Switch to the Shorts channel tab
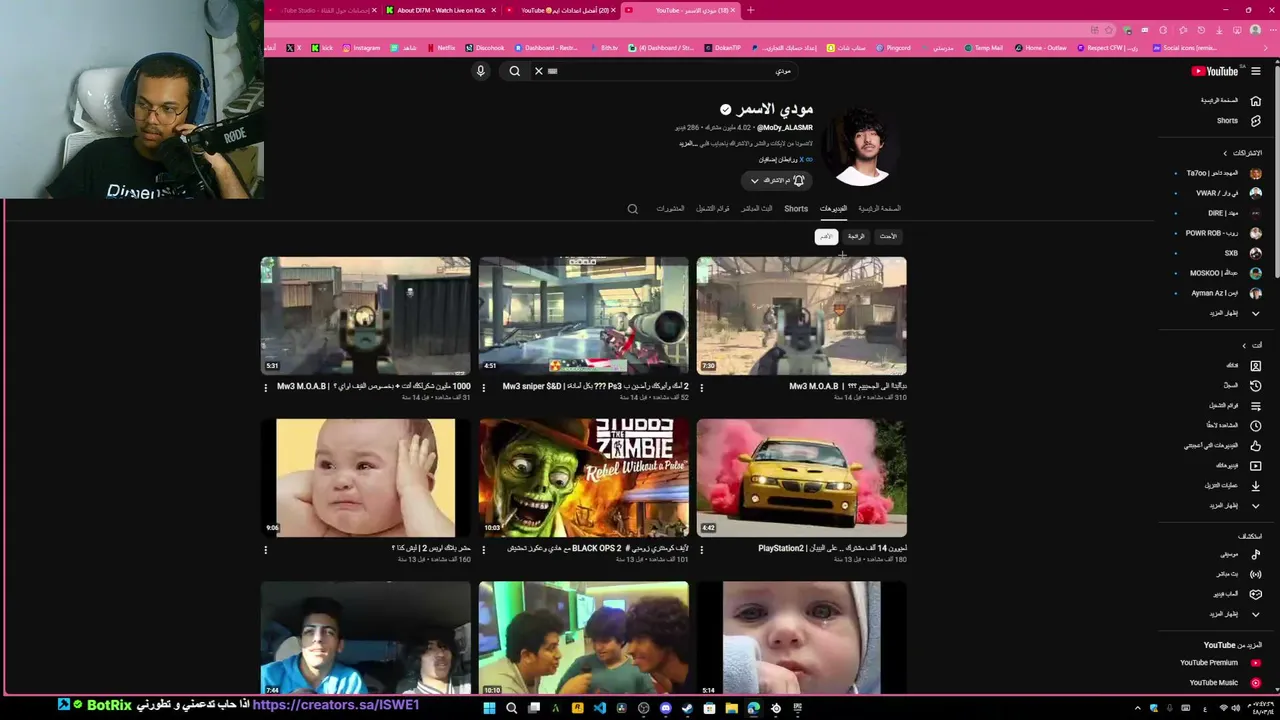This screenshot has width=1280, height=720. click(796, 209)
